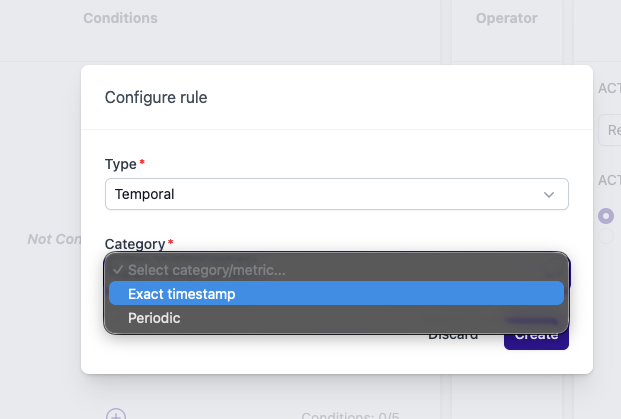Click the chevron arrow in Type field
Screen dimensions: 621x419
point(549,194)
